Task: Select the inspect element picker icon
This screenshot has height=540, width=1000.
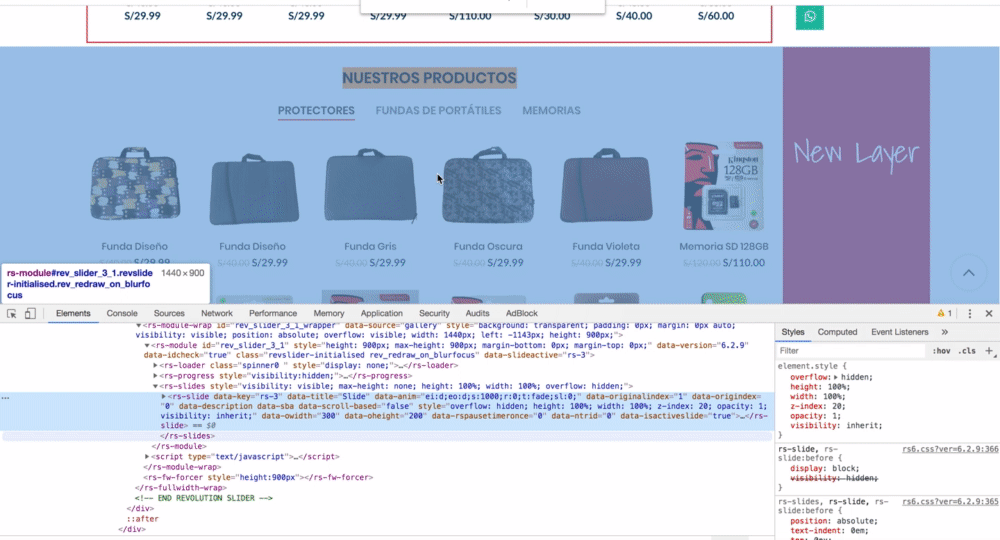Action: (x=11, y=314)
